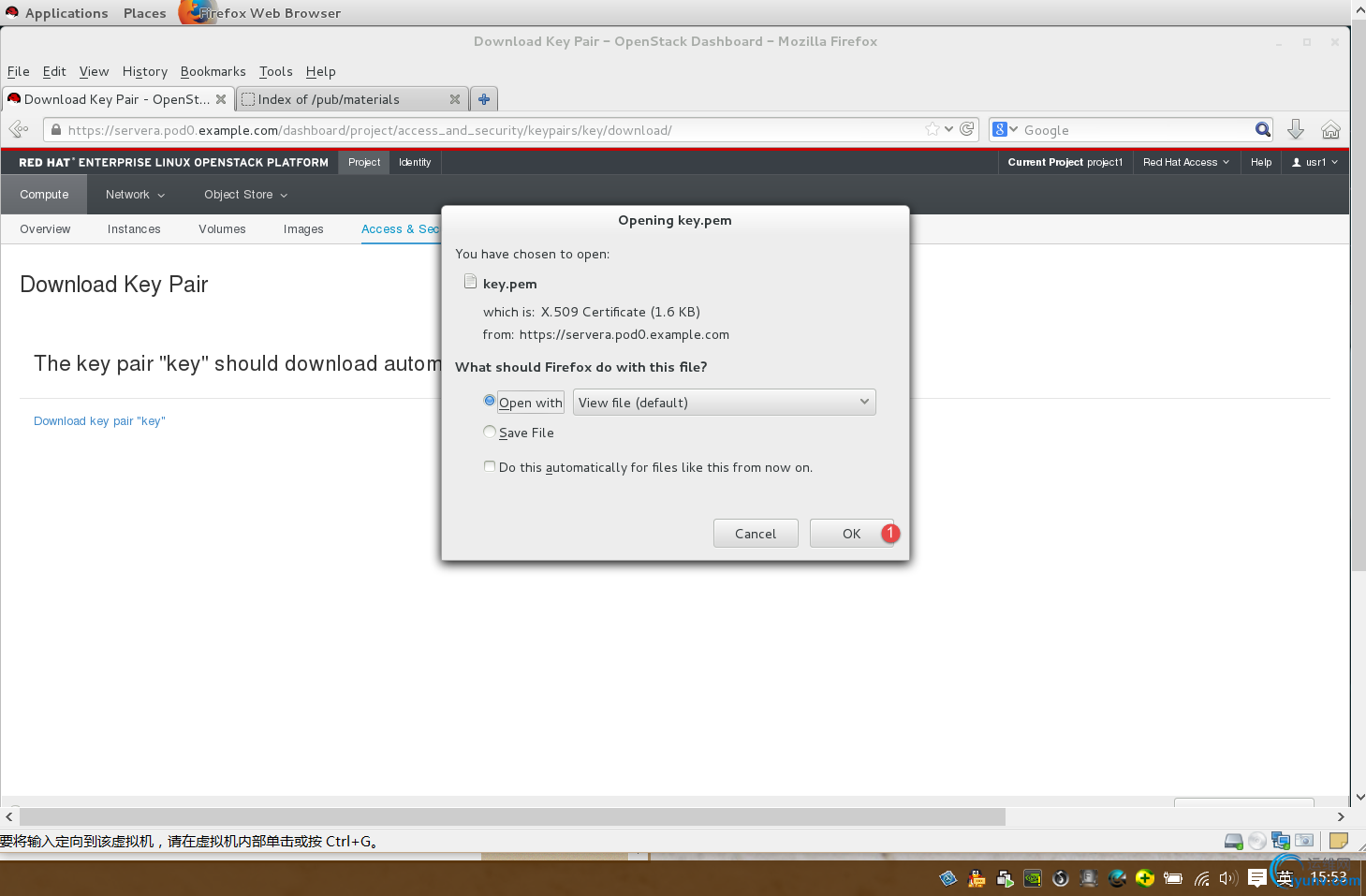Select the 'Open with' radio button
Viewport: 1366px width, 896px height.
click(x=489, y=401)
